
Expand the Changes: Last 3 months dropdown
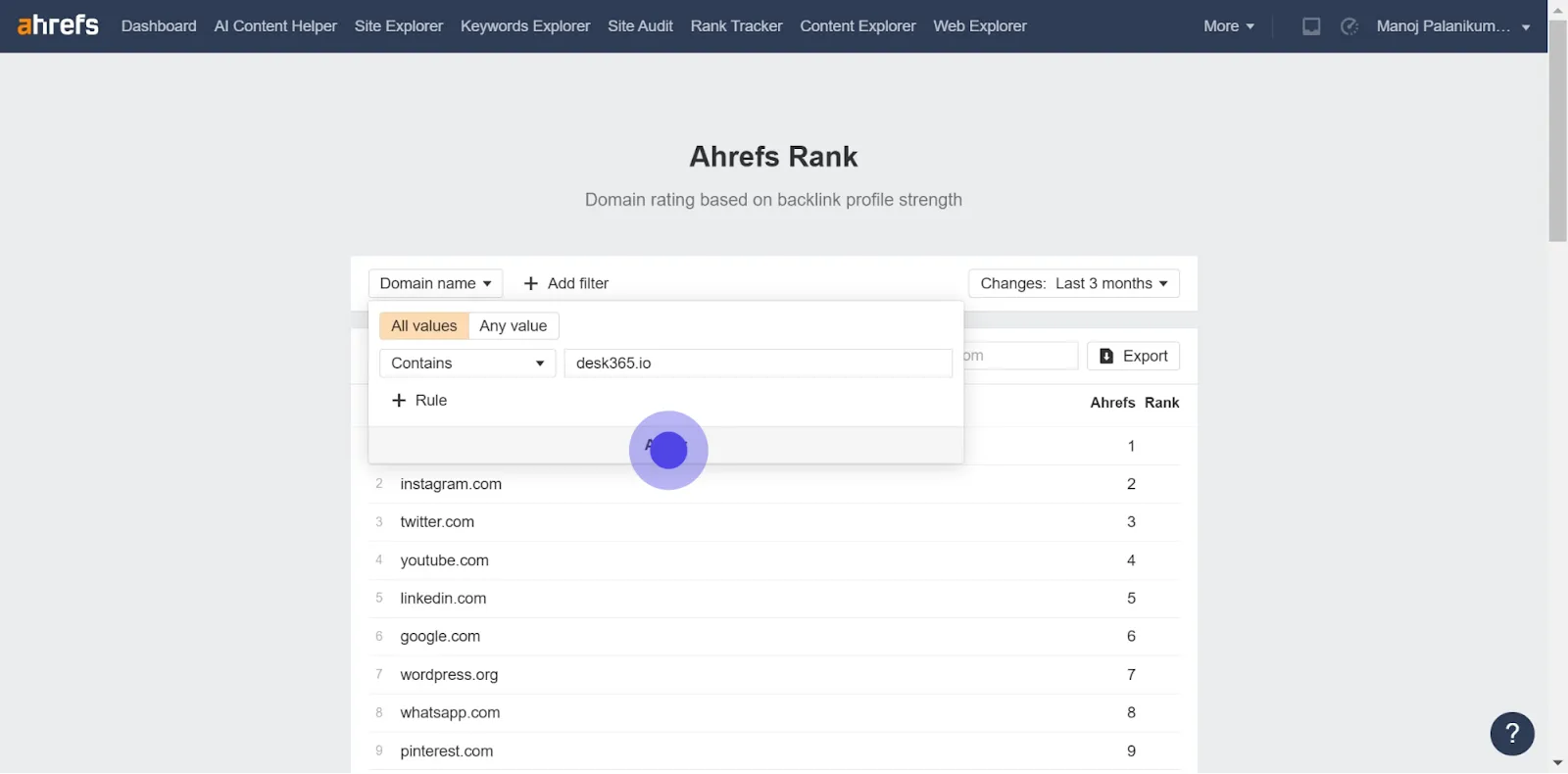(1074, 283)
